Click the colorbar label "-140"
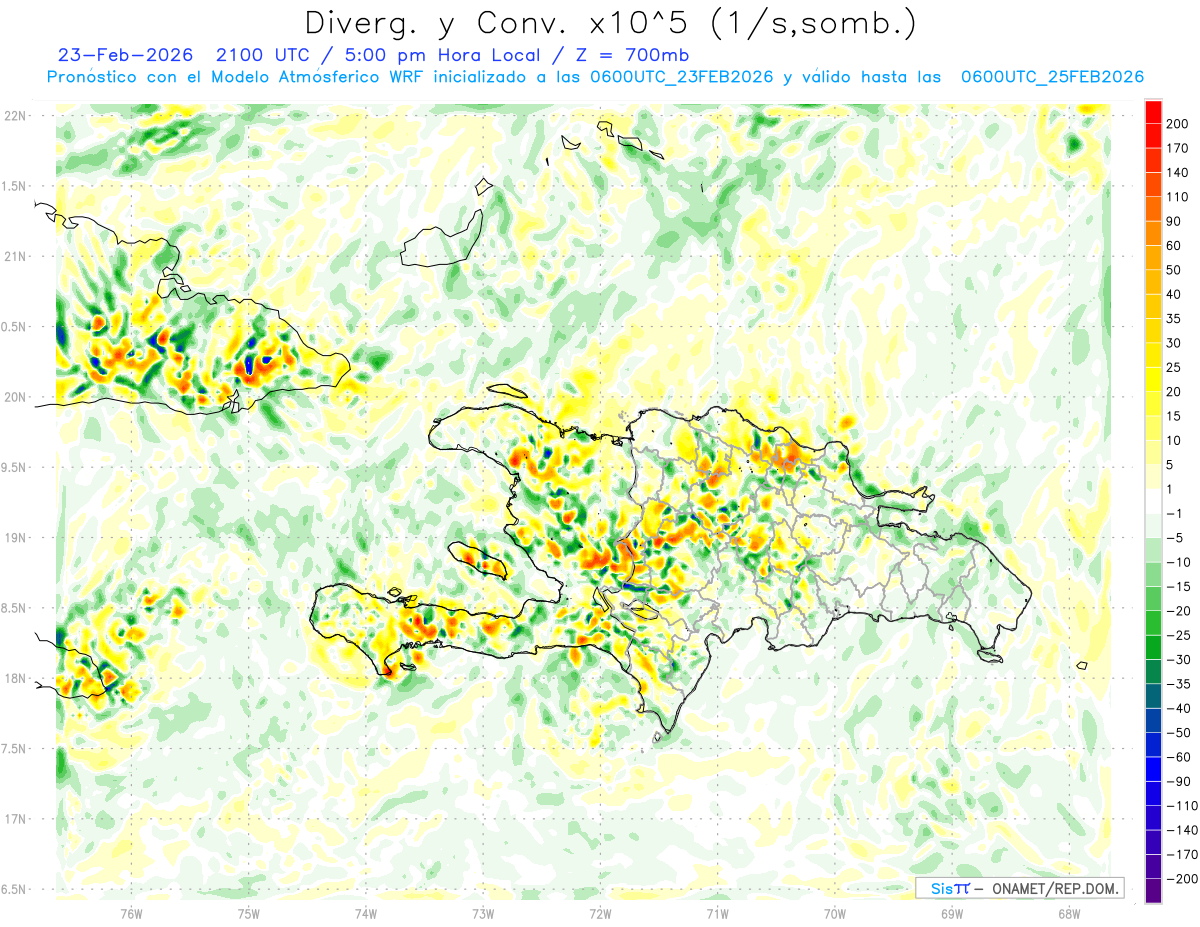Viewport: 1200px width, 927px height. 1181,830
